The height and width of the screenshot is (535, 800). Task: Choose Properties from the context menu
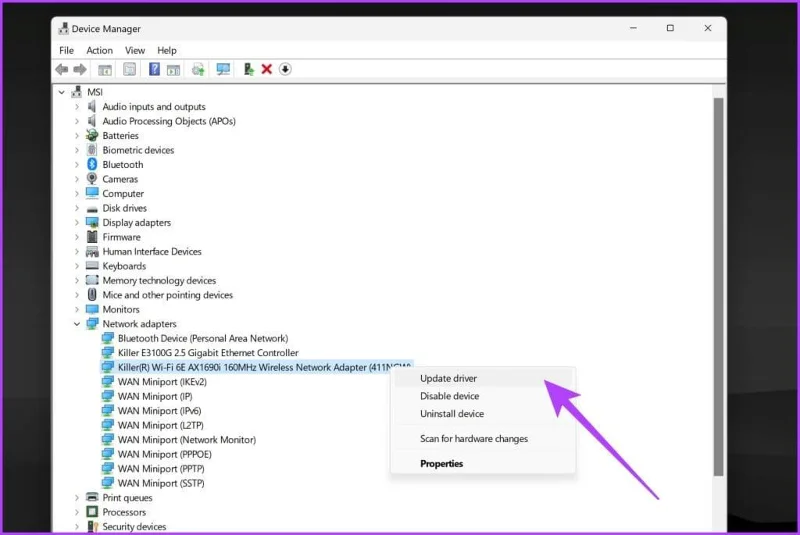[x=483, y=464]
